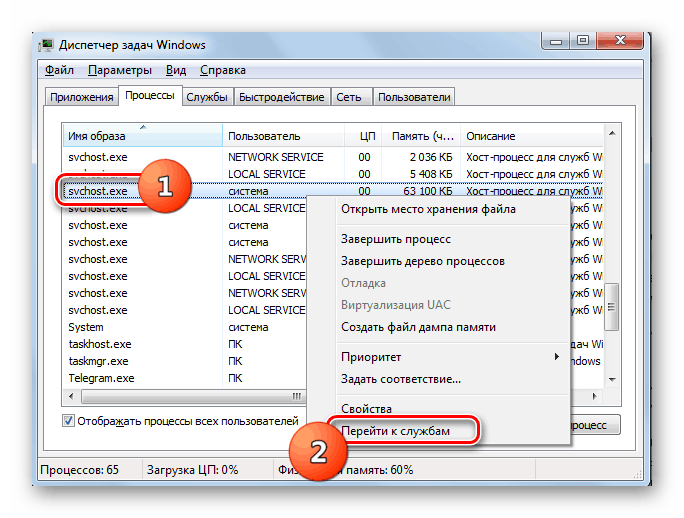Click horizontal scrollbar left arrow
This screenshot has width=684, height=518.
point(71,396)
